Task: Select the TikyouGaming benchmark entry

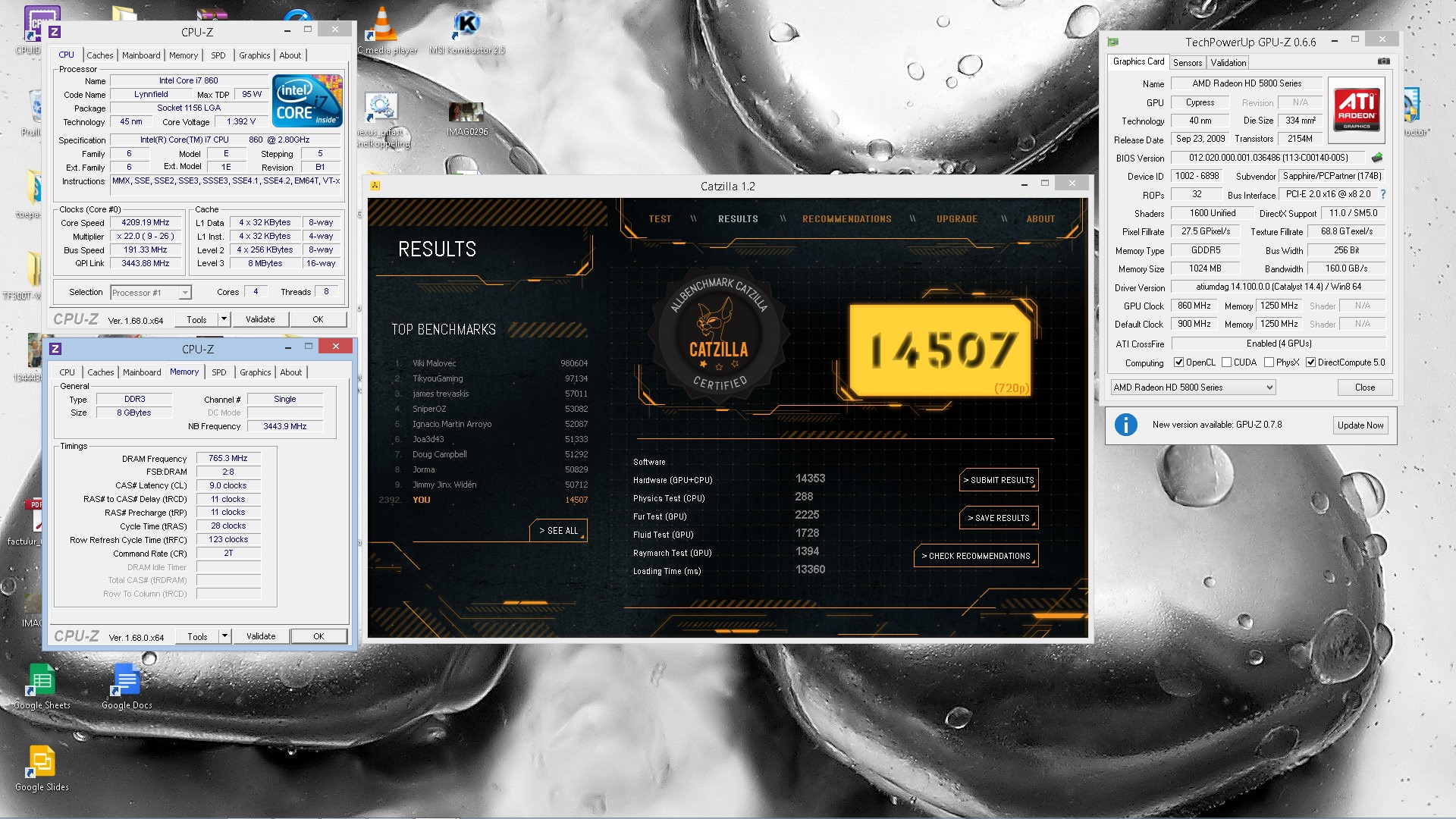Action: click(491, 378)
